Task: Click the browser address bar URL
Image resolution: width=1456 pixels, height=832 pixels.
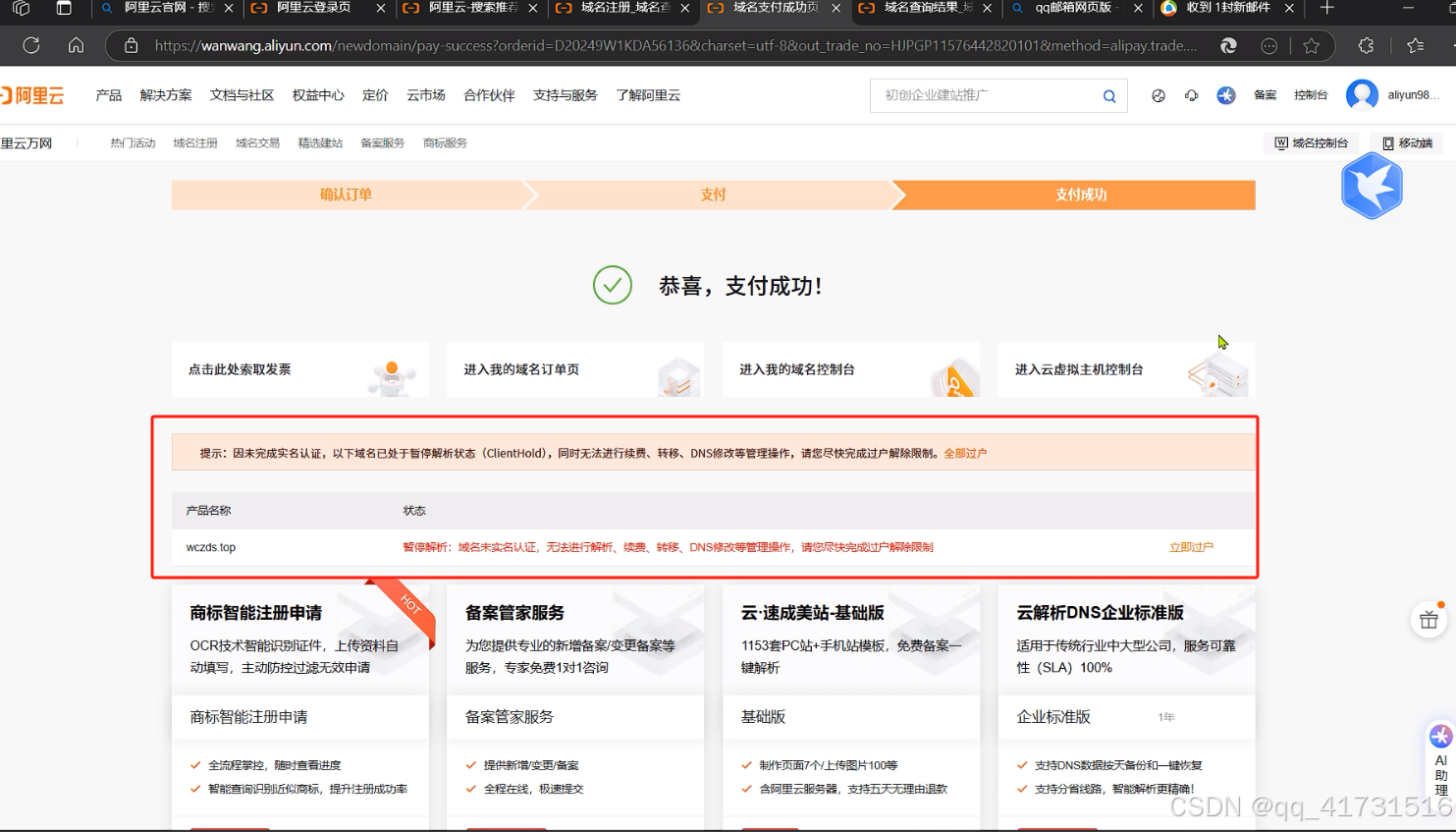Action: 675,45
